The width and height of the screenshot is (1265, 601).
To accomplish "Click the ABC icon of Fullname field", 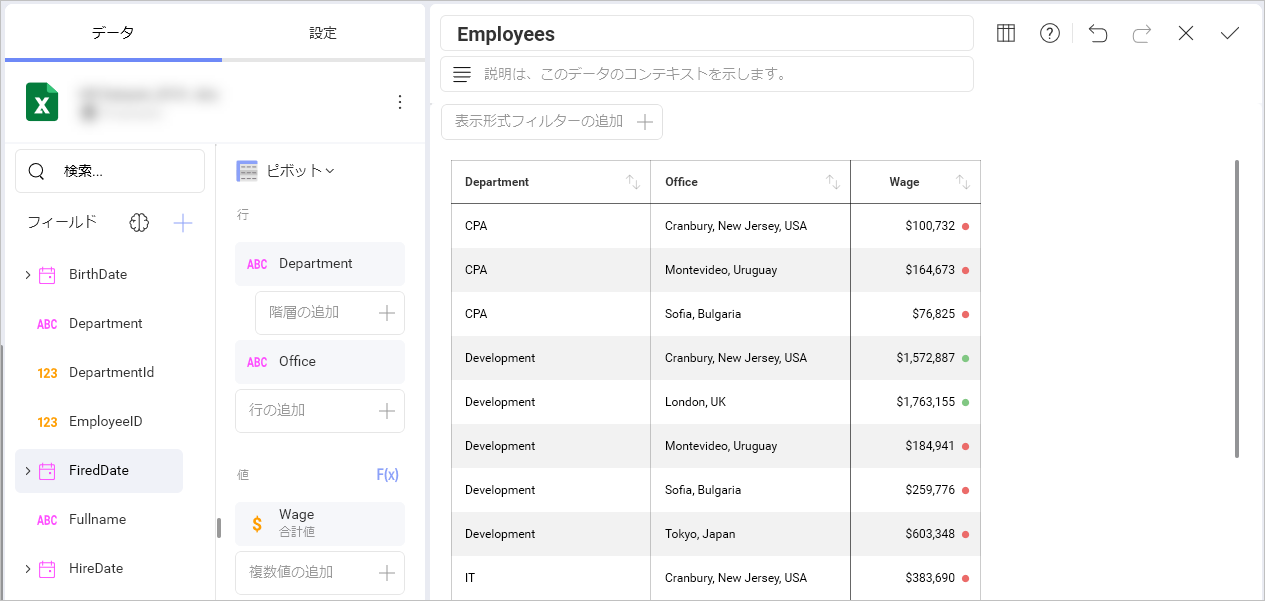I will point(47,520).
